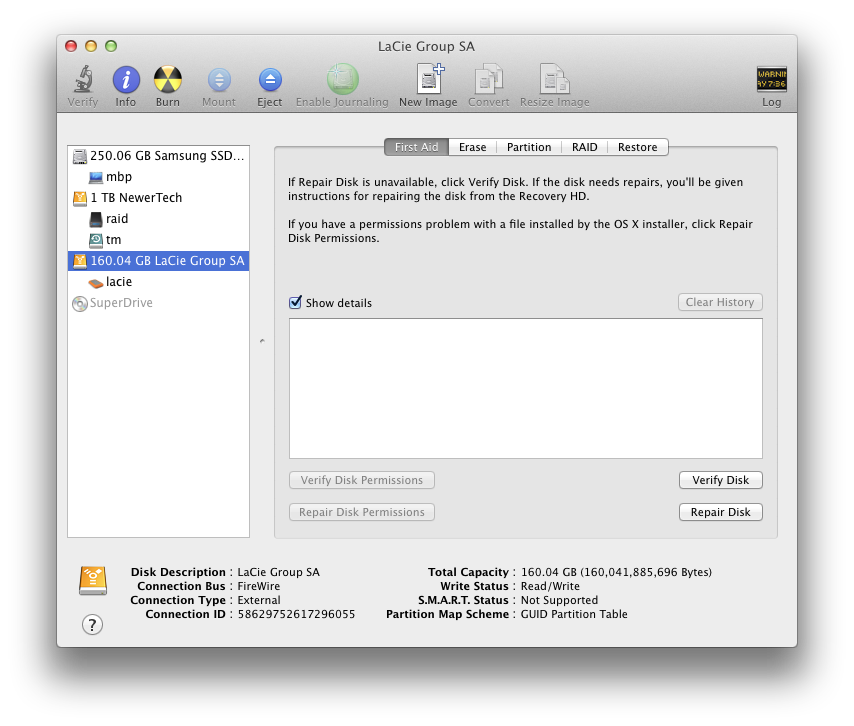Click the Connection Type External value

pyautogui.click(x=259, y=600)
